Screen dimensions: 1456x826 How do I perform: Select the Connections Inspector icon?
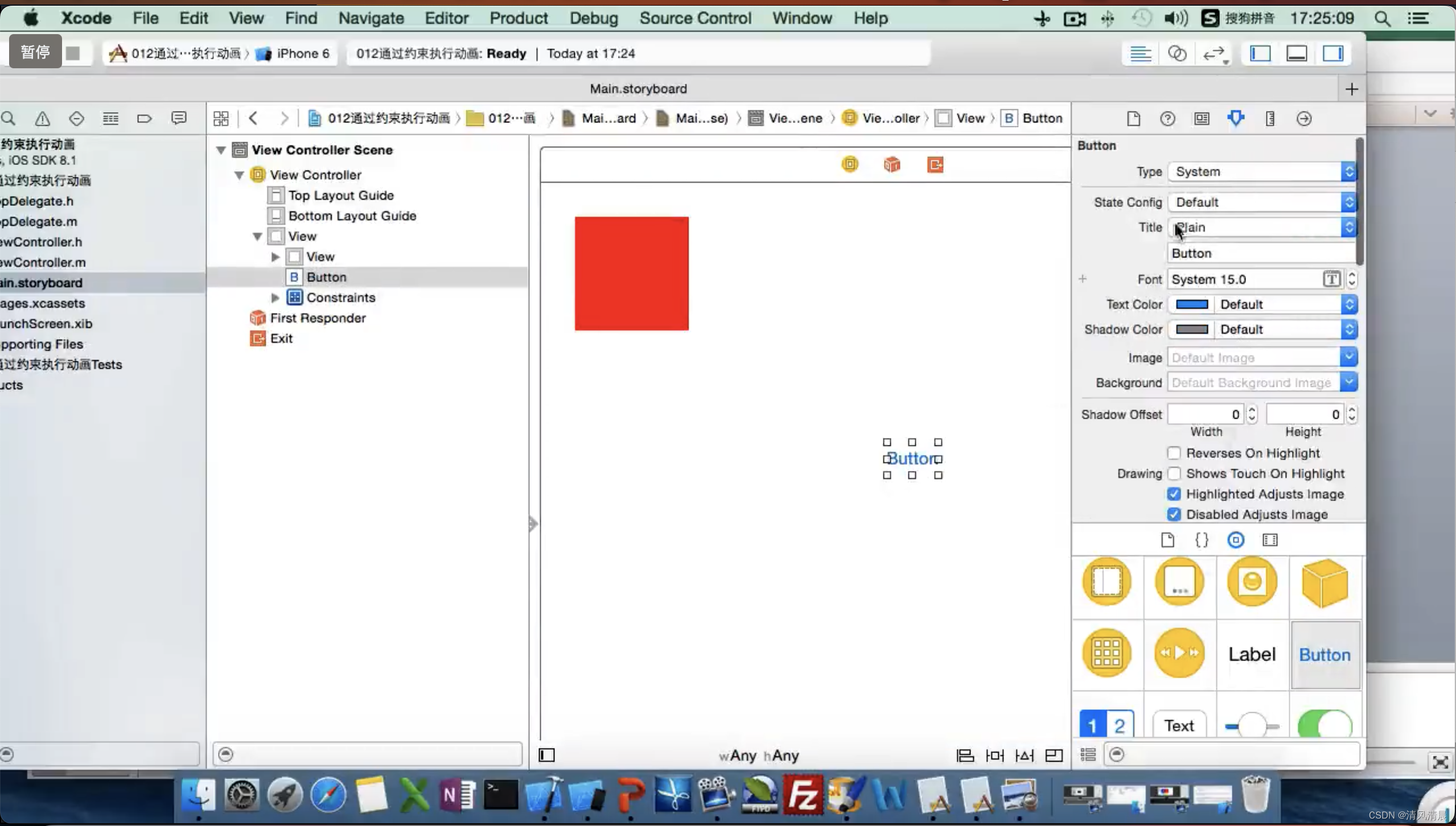pyautogui.click(x=1303, y=118)
